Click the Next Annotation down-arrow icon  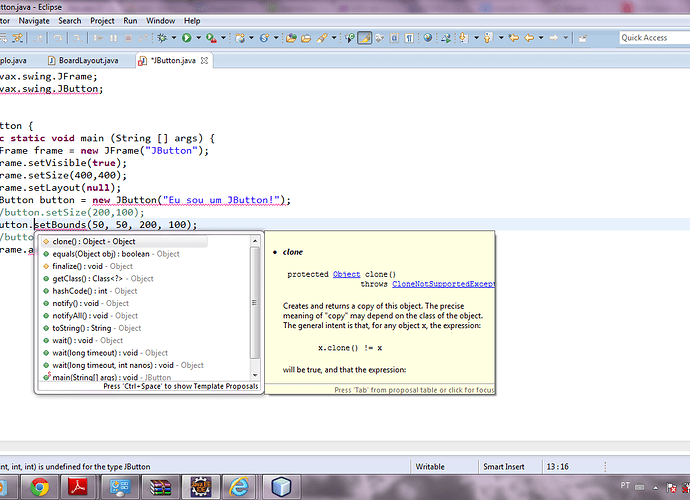[463, 38]
